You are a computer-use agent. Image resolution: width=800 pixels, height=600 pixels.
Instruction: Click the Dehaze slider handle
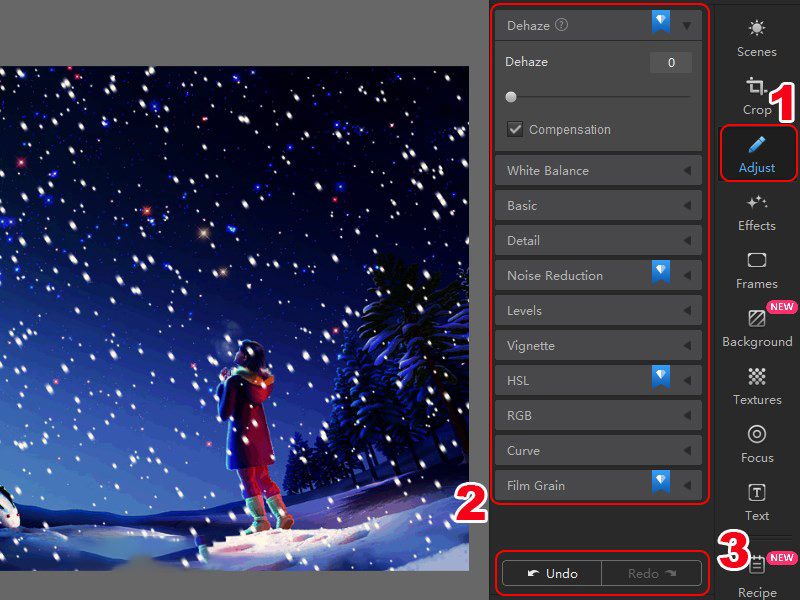[511, 97]
